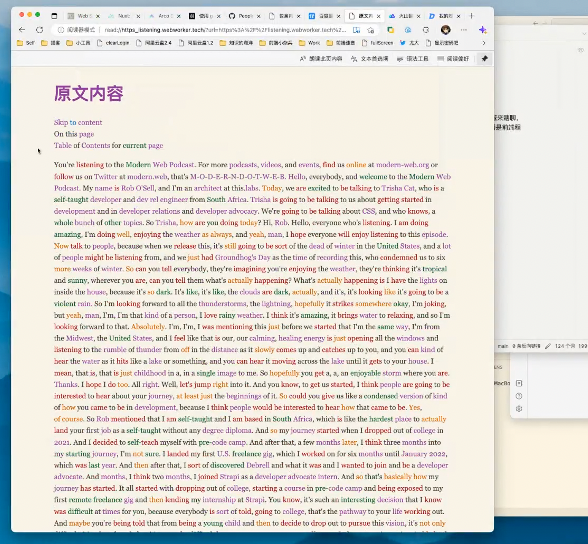Click the word Absolutely in the transcript
This screenshot has width=588, height=544.
pyautogui.click(x=148, y=327)
